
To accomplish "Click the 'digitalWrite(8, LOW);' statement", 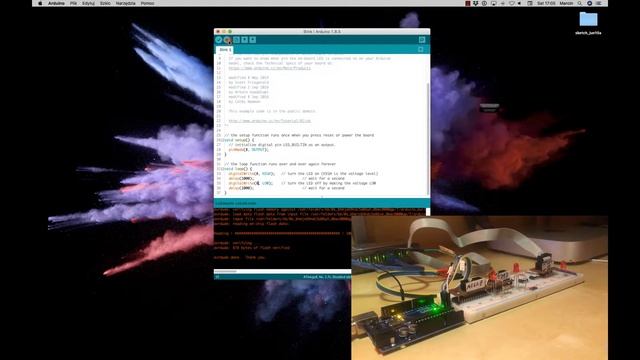I will [x=251, y=183].
